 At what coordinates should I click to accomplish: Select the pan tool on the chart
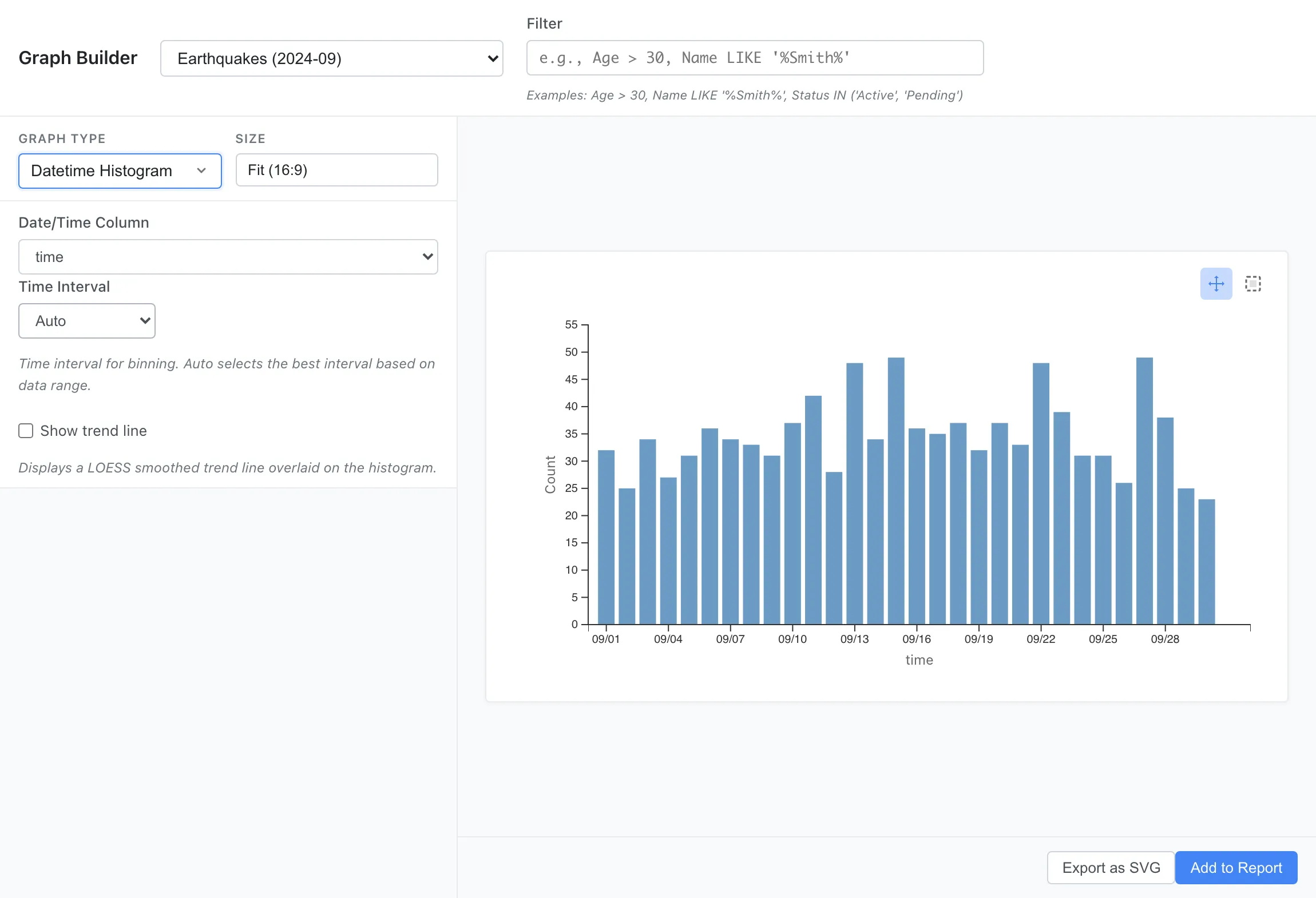pos(1216,283)
